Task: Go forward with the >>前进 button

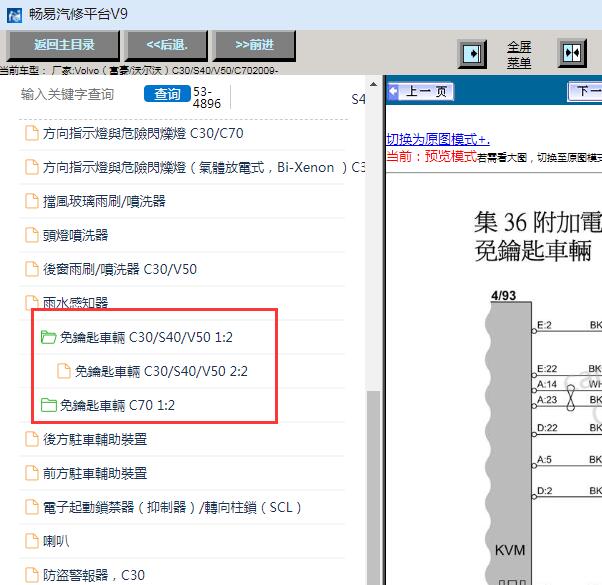Action: point(255,45)
